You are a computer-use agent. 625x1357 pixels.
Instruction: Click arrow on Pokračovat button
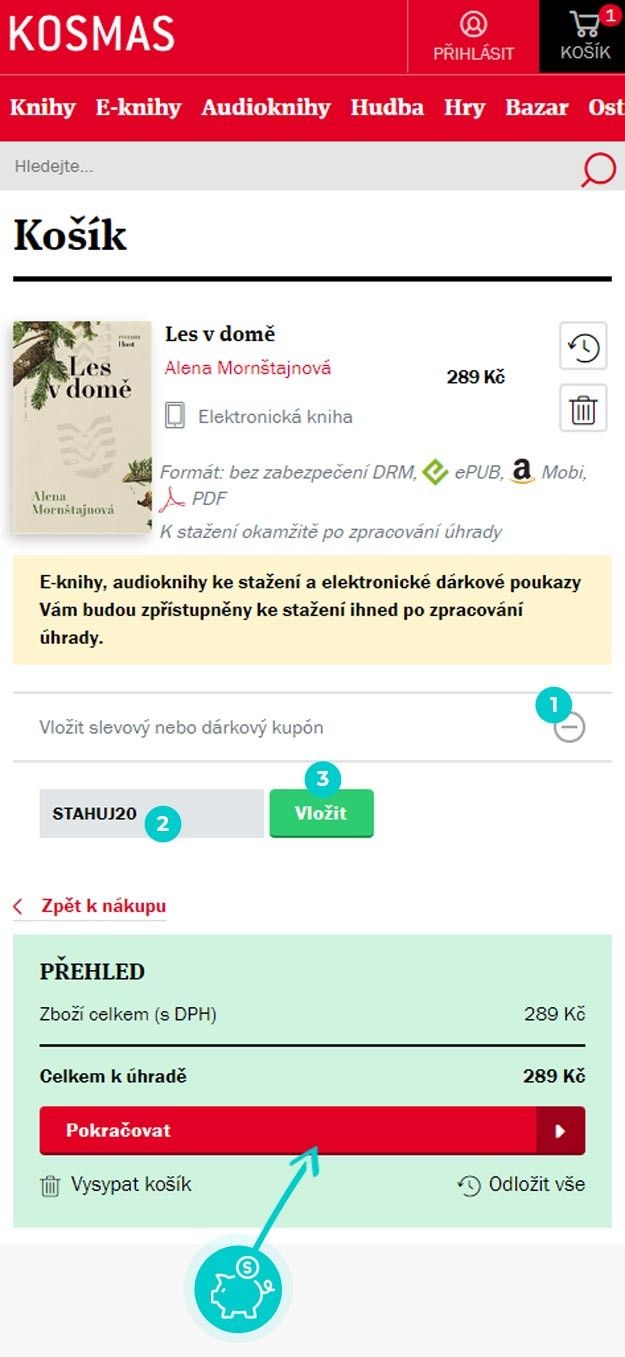(x=560, y=1131)
